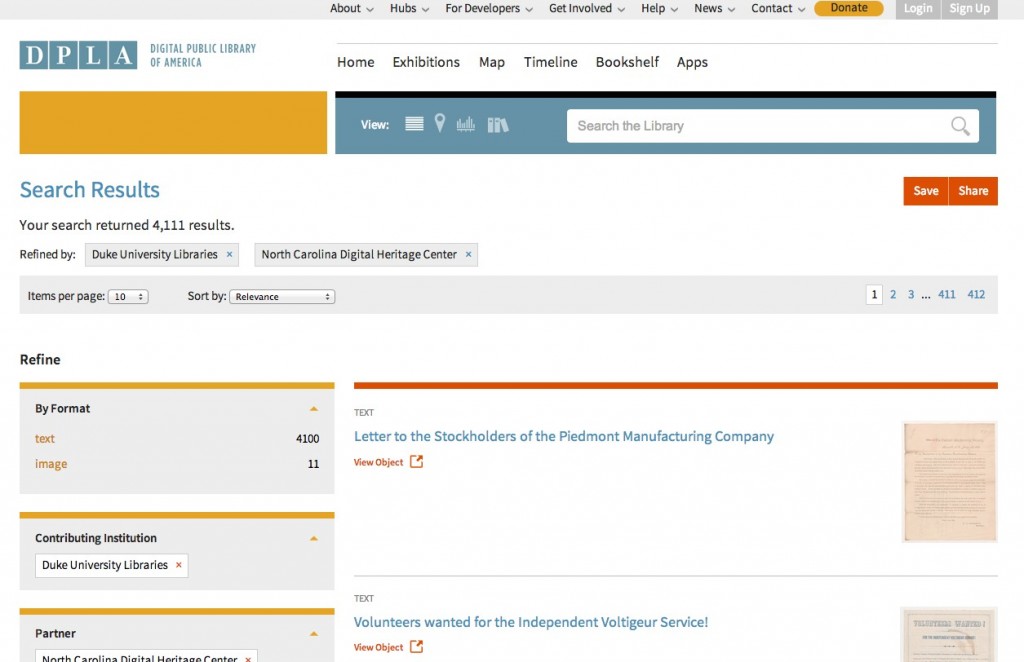
Task: Switch to the Exhibitions tab
Action: coord(426,62)
